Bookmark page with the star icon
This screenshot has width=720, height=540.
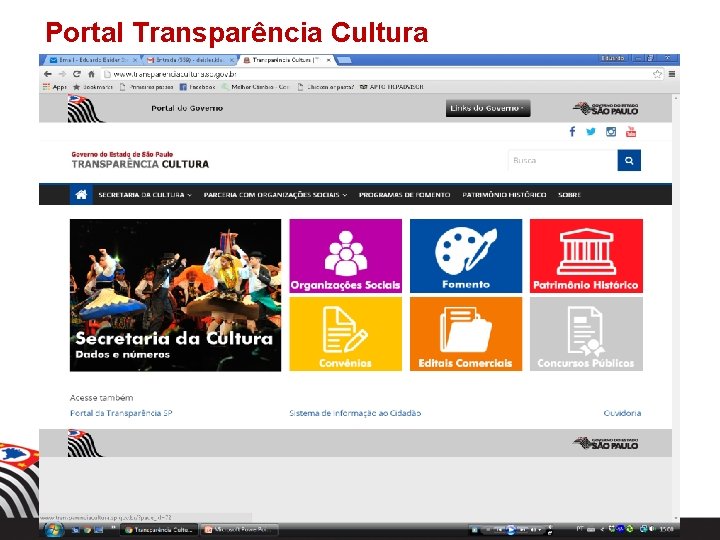tap(657, 74)
